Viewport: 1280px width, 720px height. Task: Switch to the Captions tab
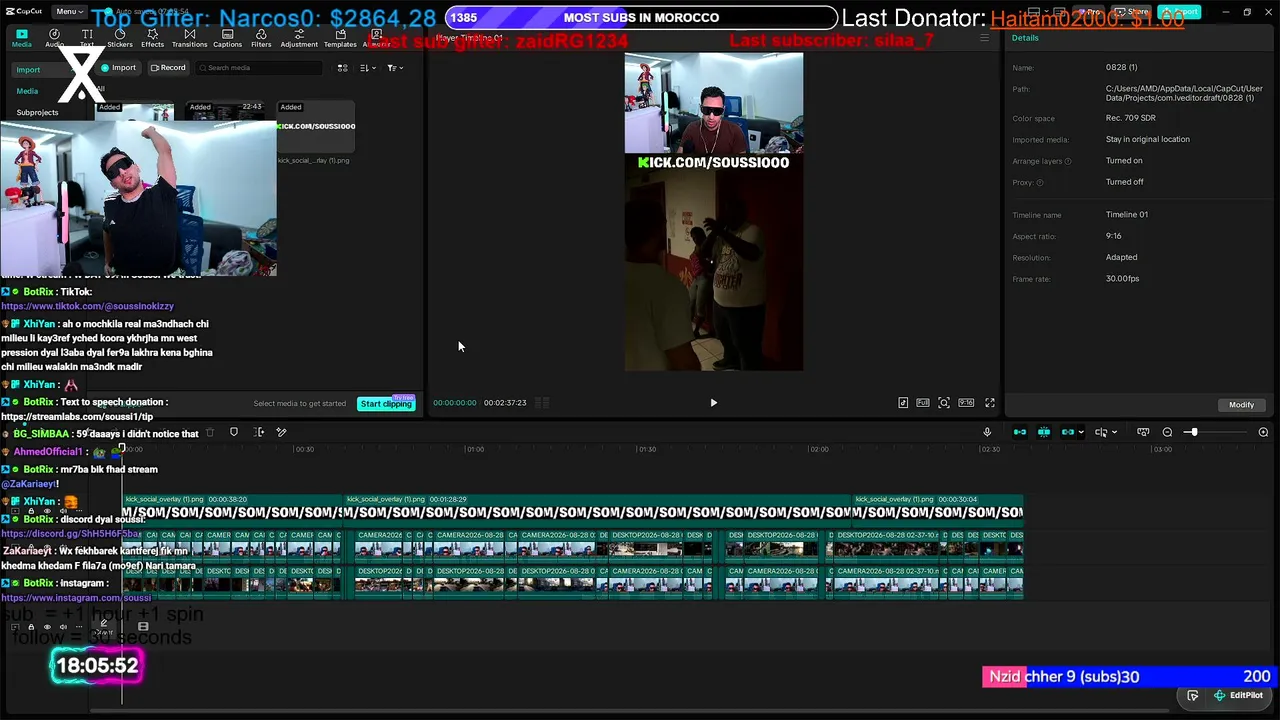click(x=227, y=38)
